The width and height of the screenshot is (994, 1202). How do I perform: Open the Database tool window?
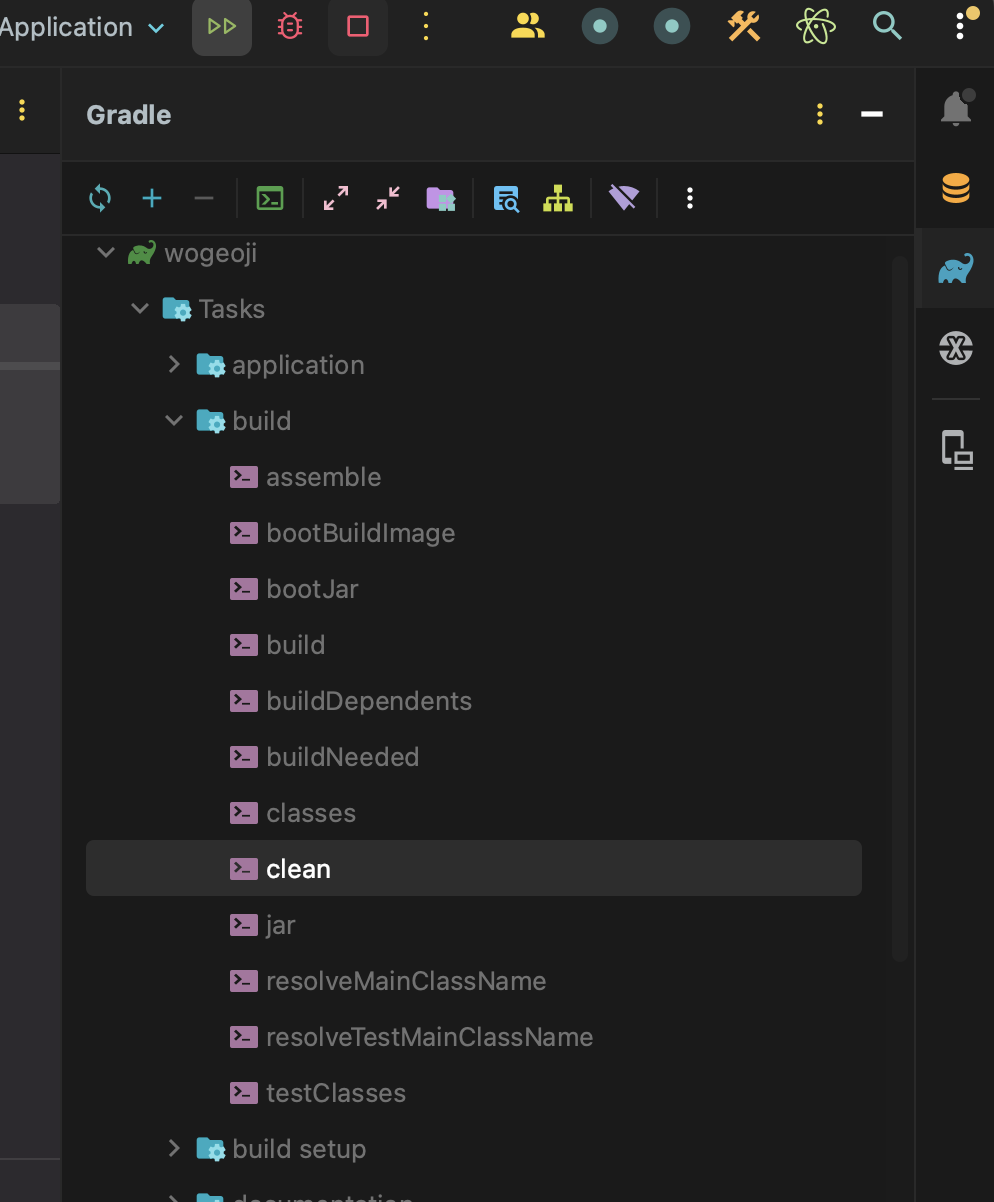[x=956, y=188]
